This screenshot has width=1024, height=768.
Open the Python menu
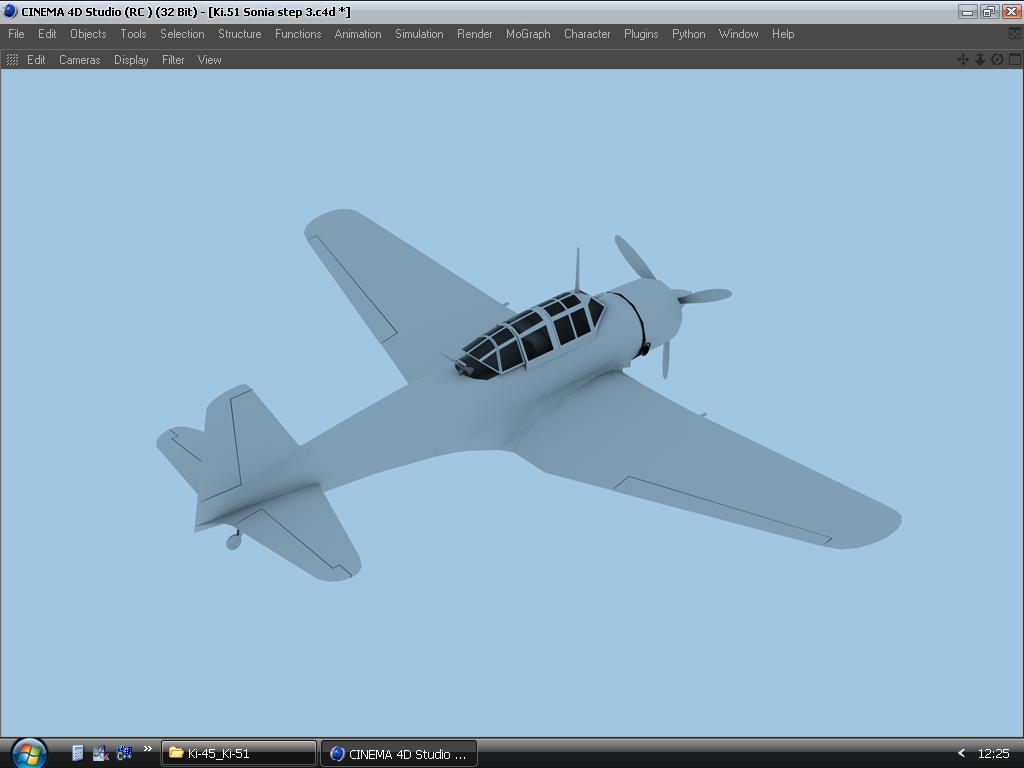[x=688, y=34]
